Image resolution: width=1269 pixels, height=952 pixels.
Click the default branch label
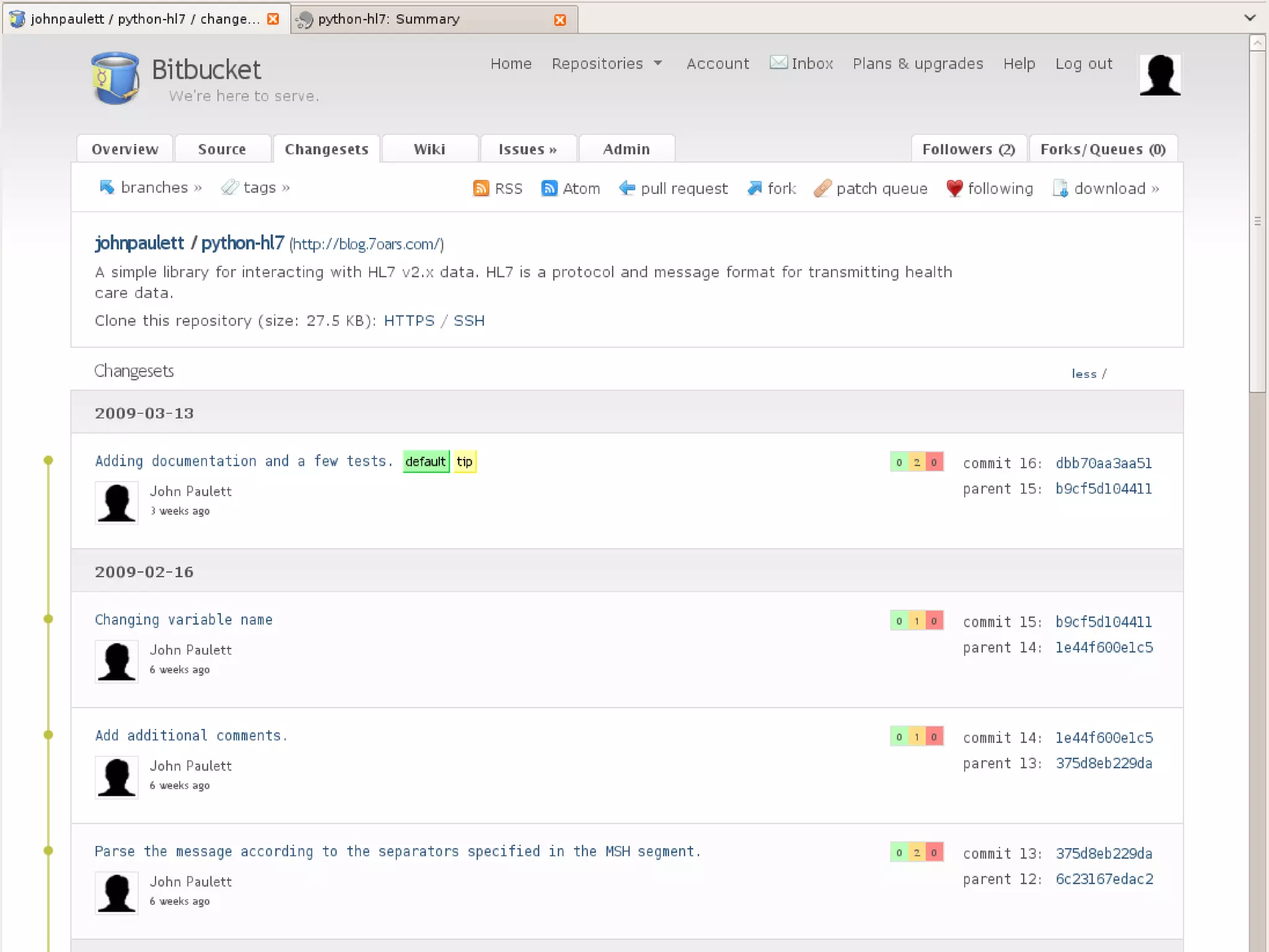tap(426, 461)
